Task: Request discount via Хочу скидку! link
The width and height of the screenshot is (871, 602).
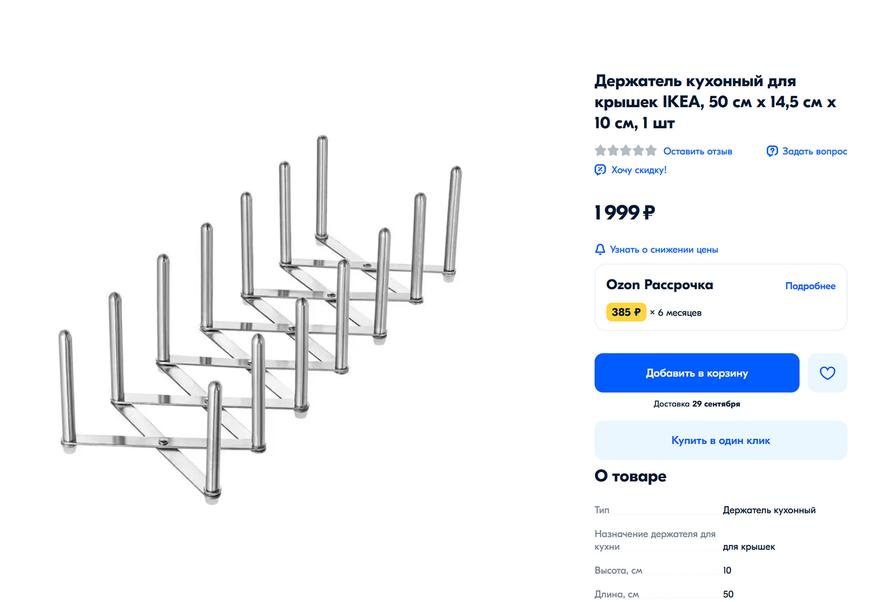Action: [x=638, y=170]
